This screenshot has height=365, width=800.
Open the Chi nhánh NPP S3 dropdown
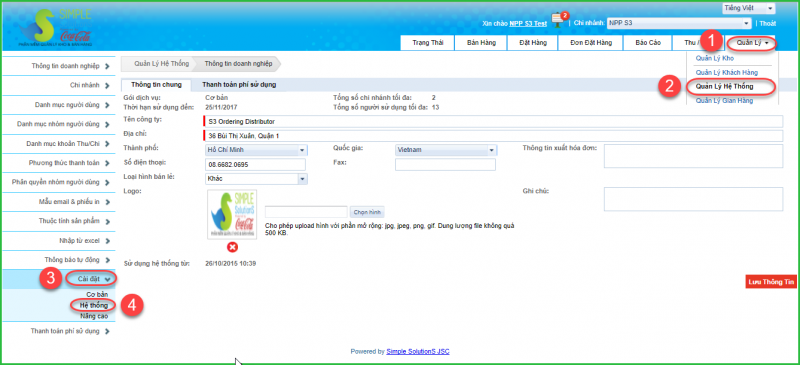679,23
